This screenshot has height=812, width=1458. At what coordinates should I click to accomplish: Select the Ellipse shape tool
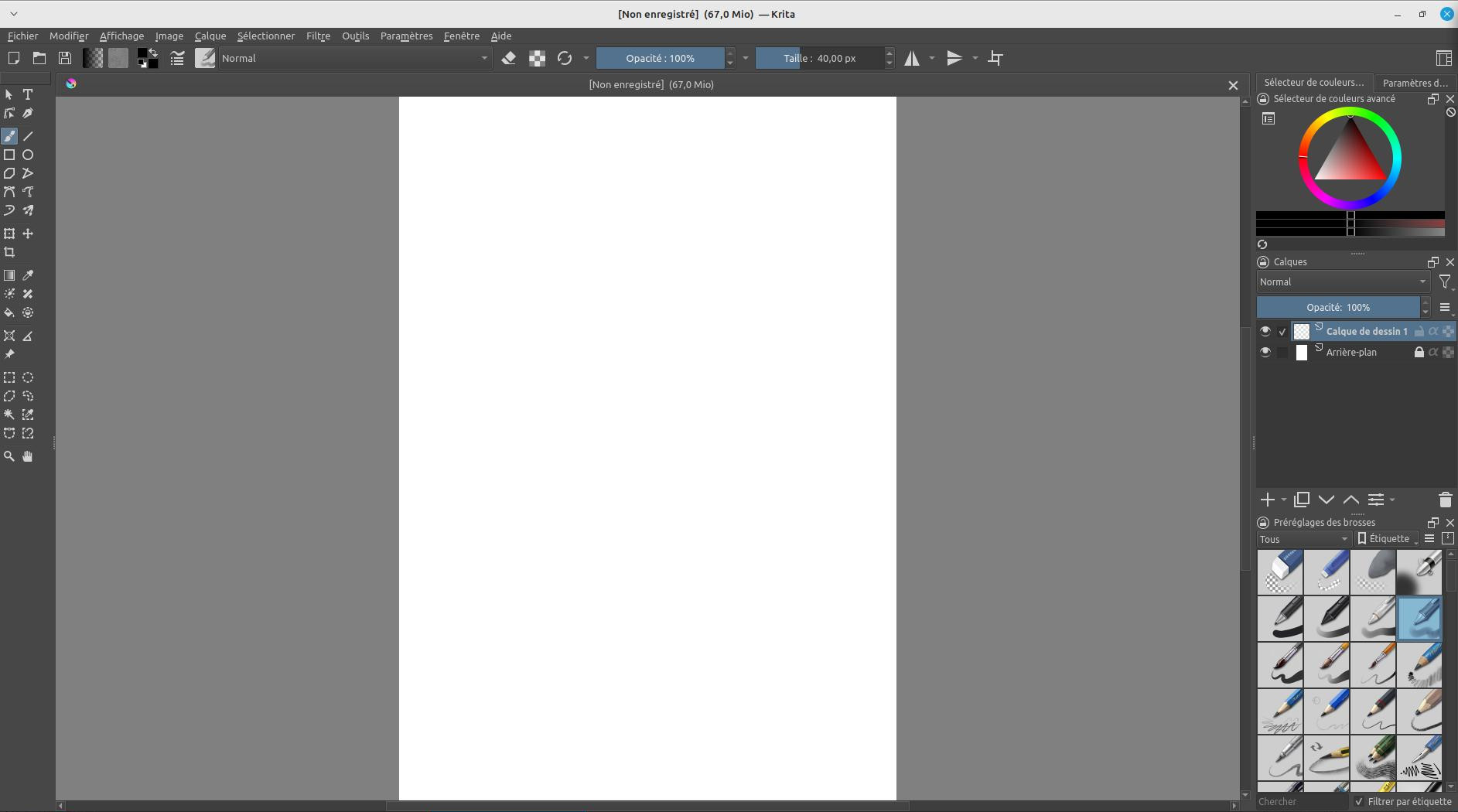tap(28, 155)
